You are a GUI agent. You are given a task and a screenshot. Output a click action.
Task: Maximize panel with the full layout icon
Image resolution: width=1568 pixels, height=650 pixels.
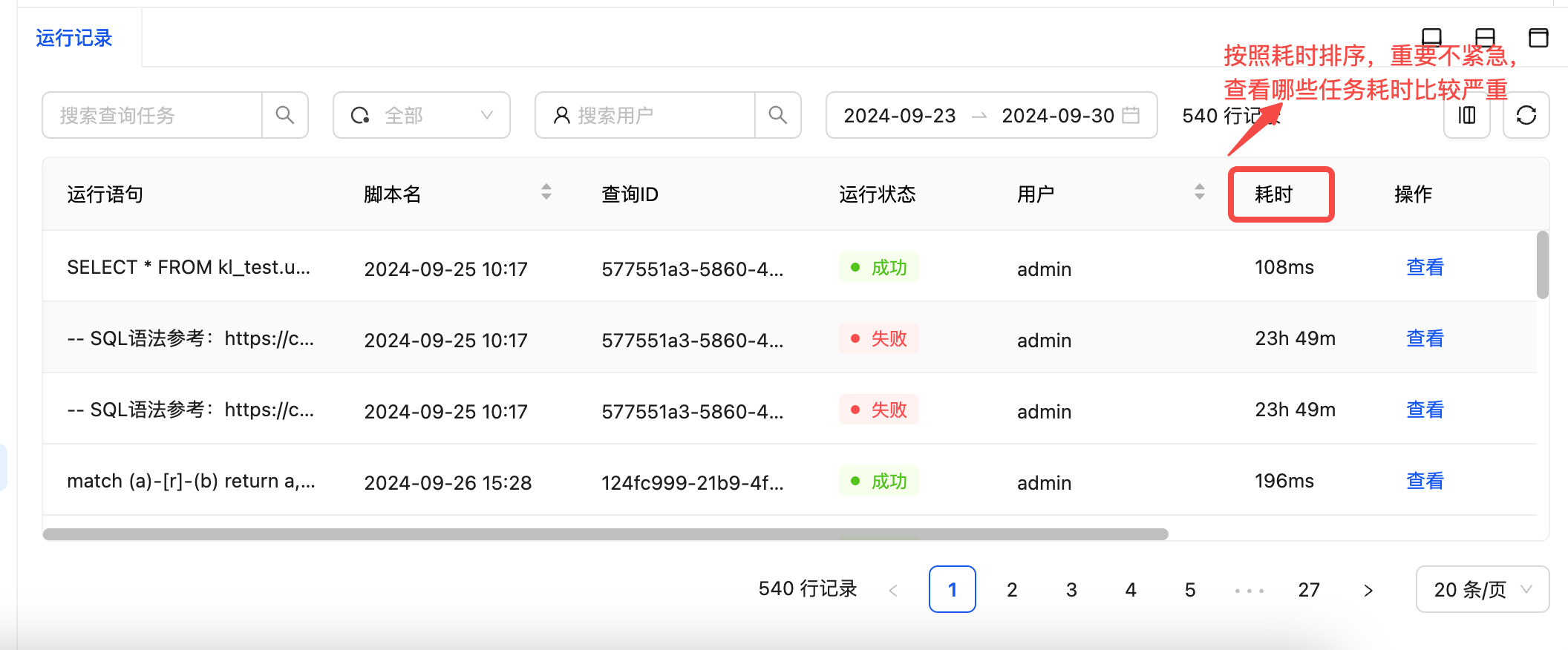1538,37
